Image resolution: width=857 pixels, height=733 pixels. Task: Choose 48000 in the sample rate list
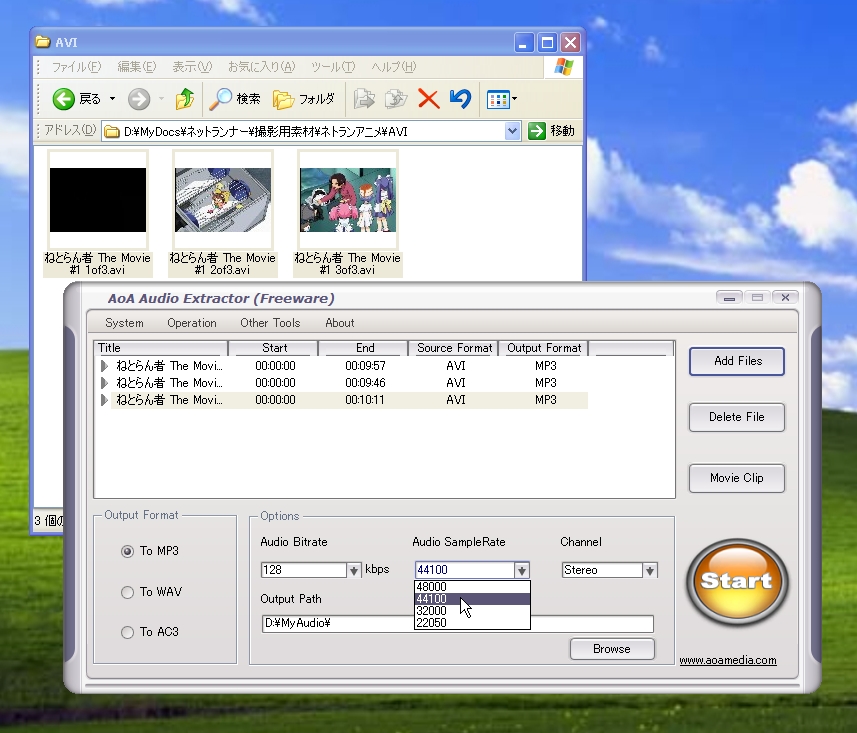pyautogui.click(x=472, y=587)
